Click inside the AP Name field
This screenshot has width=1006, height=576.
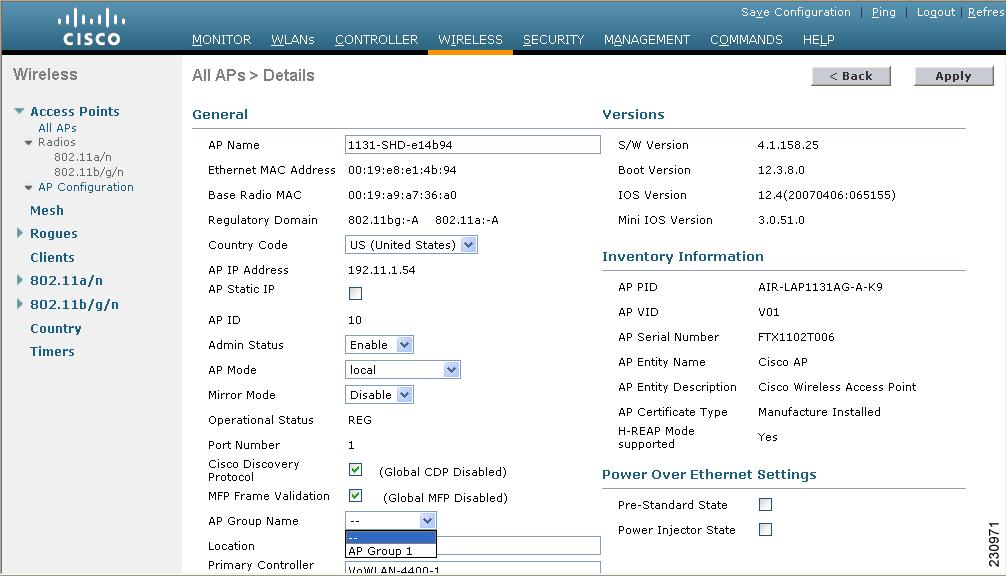pyautogui.click(x=472, y=144)
